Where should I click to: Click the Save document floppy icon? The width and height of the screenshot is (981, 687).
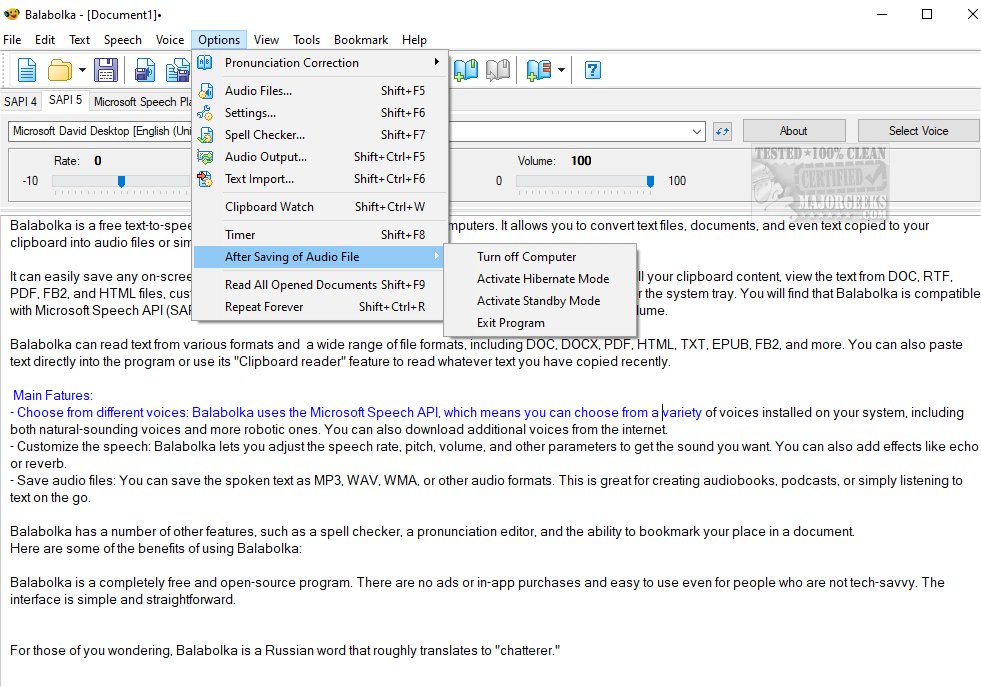click(x=106, y=70)
